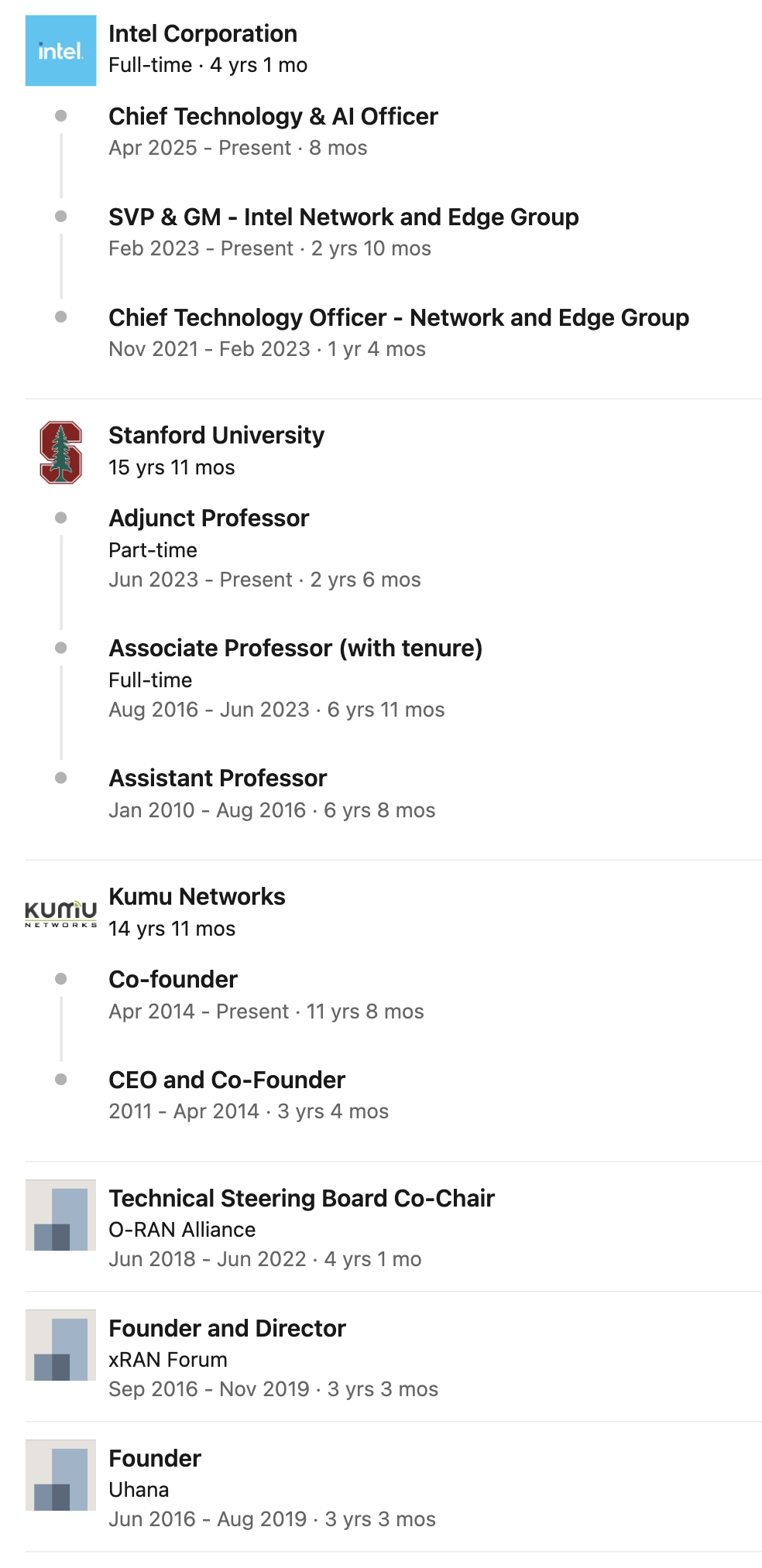The image size is (762, 1568).
Task: Click the Stanford University tree logo
Action: 60,453
